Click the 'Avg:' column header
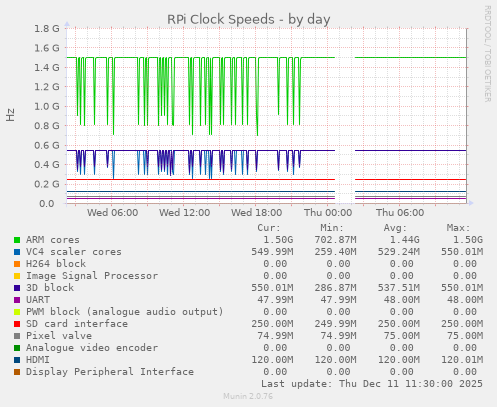This screenshot has width=497, height=407. [x=395, y=228]
